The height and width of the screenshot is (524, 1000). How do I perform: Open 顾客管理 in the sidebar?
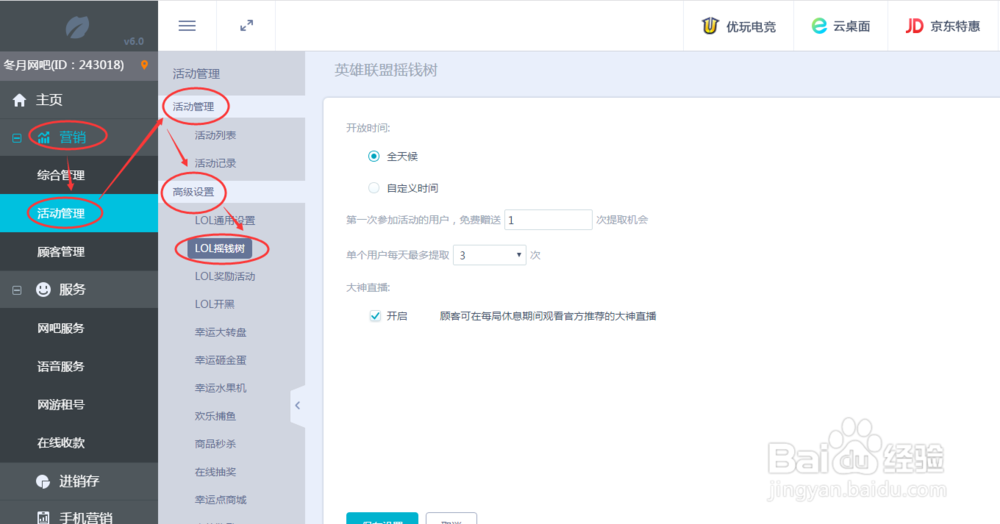[61, 252]
